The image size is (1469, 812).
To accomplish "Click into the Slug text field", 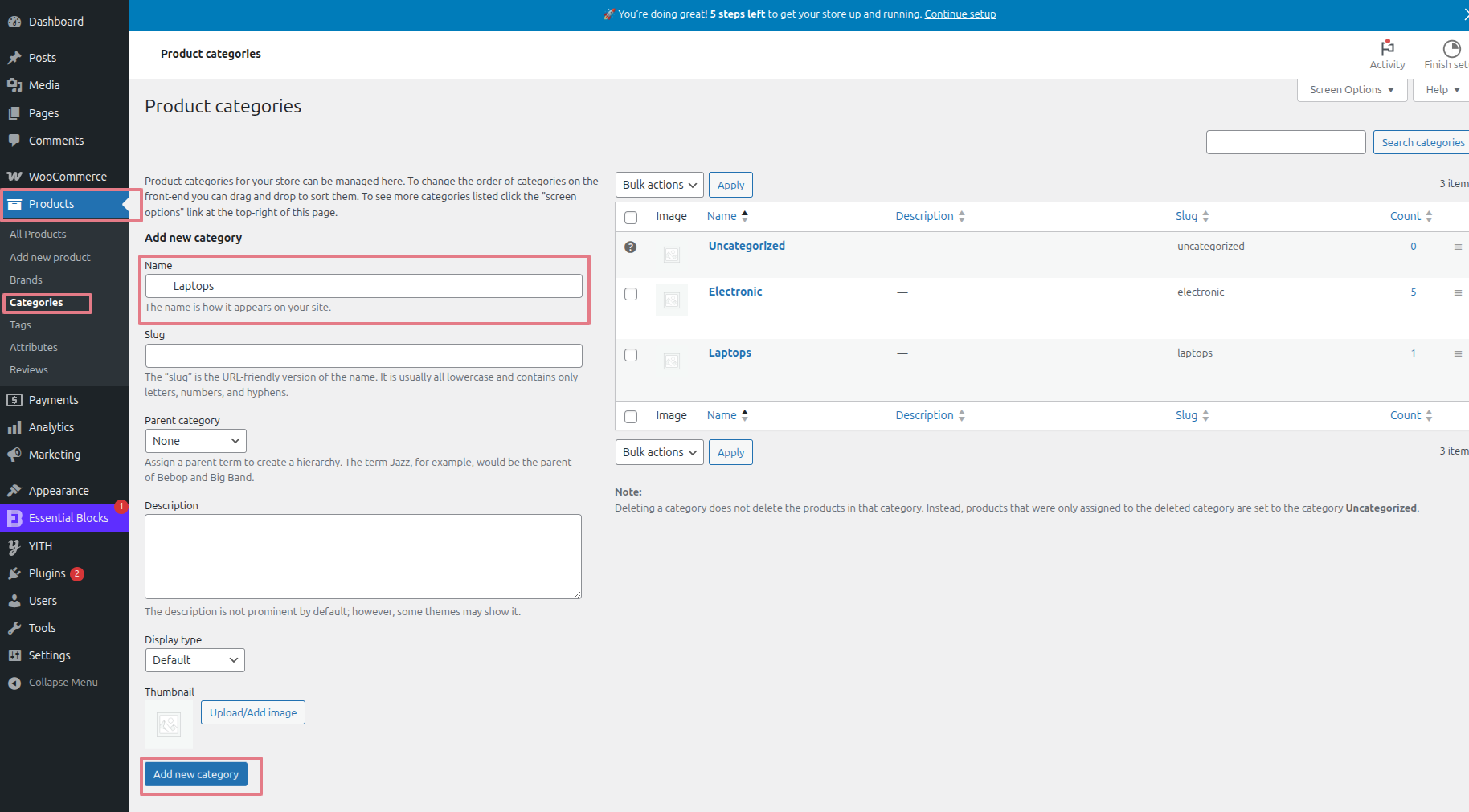I will (363, 356).
